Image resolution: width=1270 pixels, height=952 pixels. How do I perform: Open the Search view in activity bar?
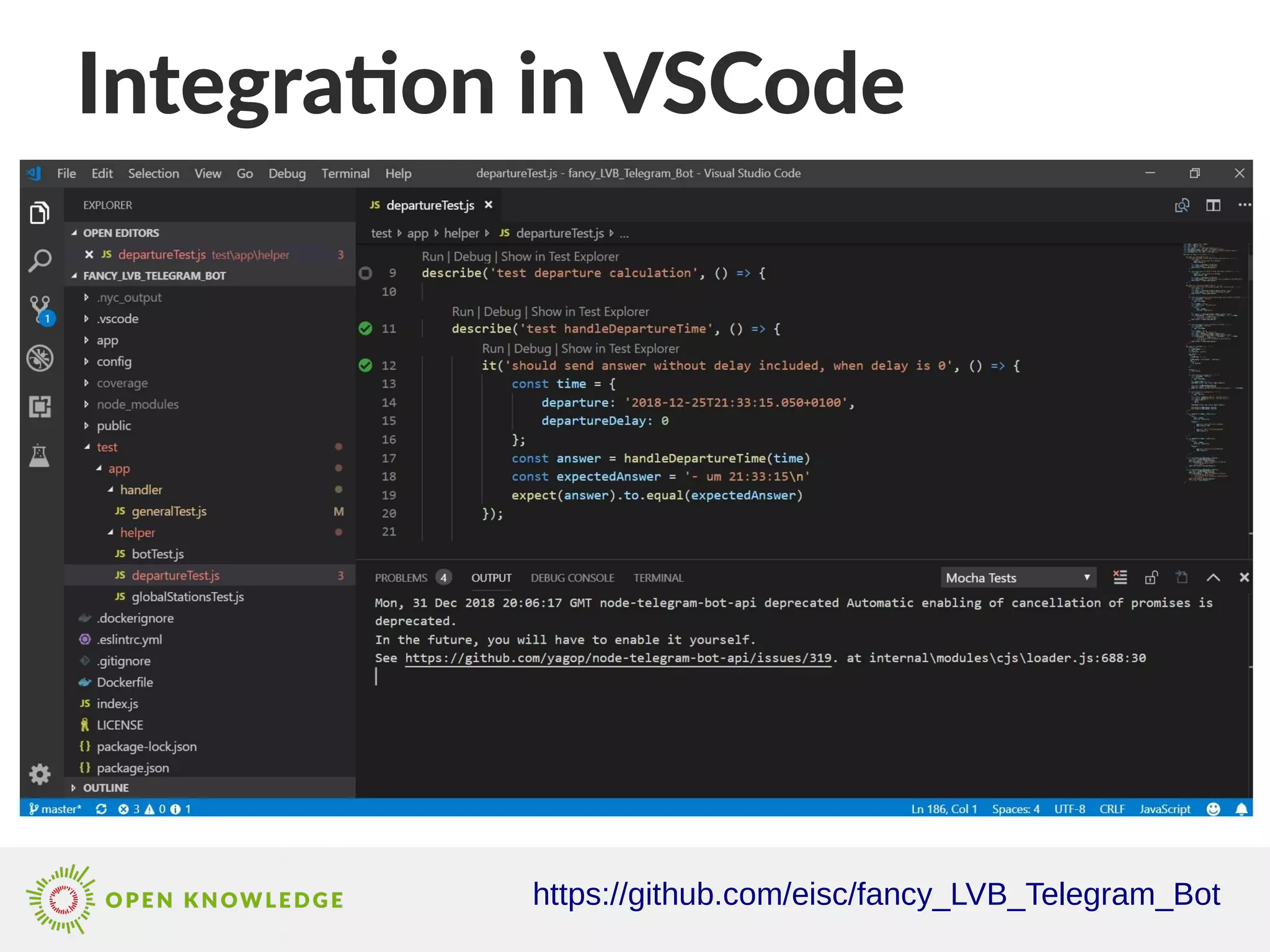click(40, 260)
